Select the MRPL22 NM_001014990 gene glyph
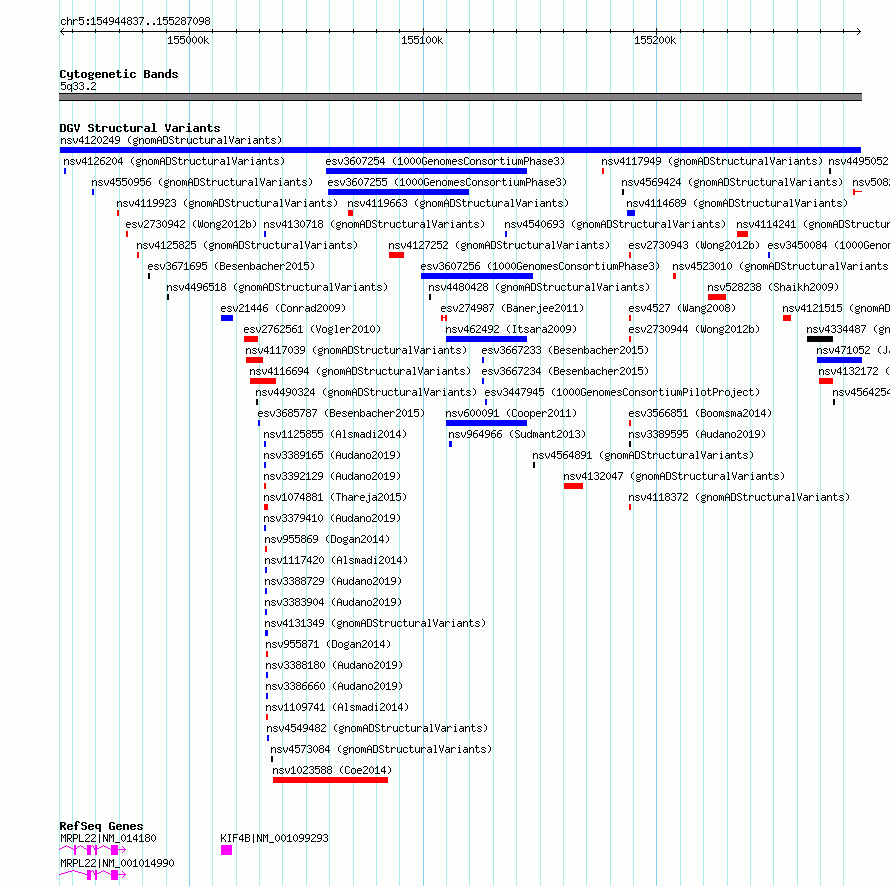The image size is (890, 886). 93,875
